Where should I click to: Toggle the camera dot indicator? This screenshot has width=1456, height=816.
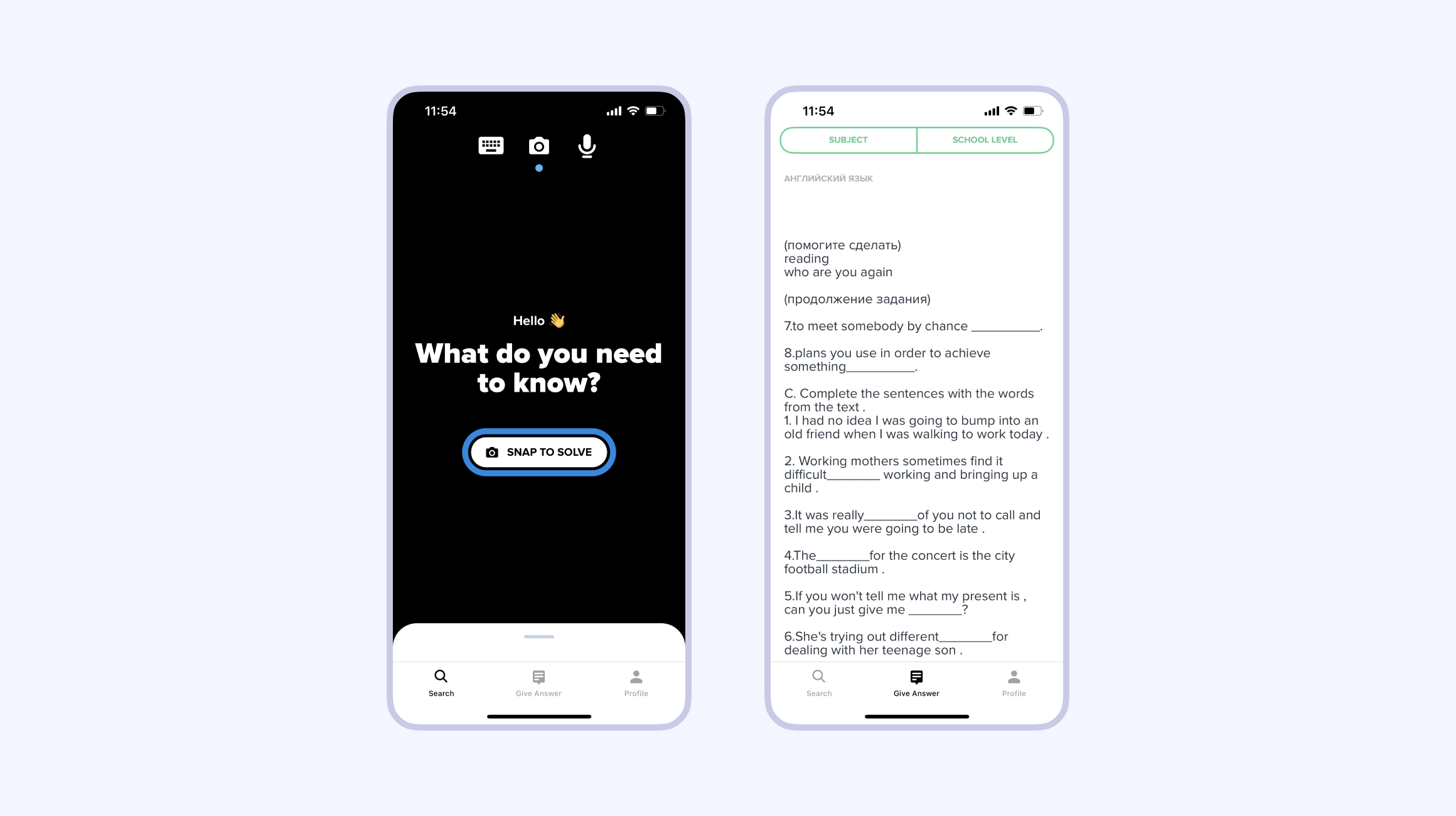538,168
